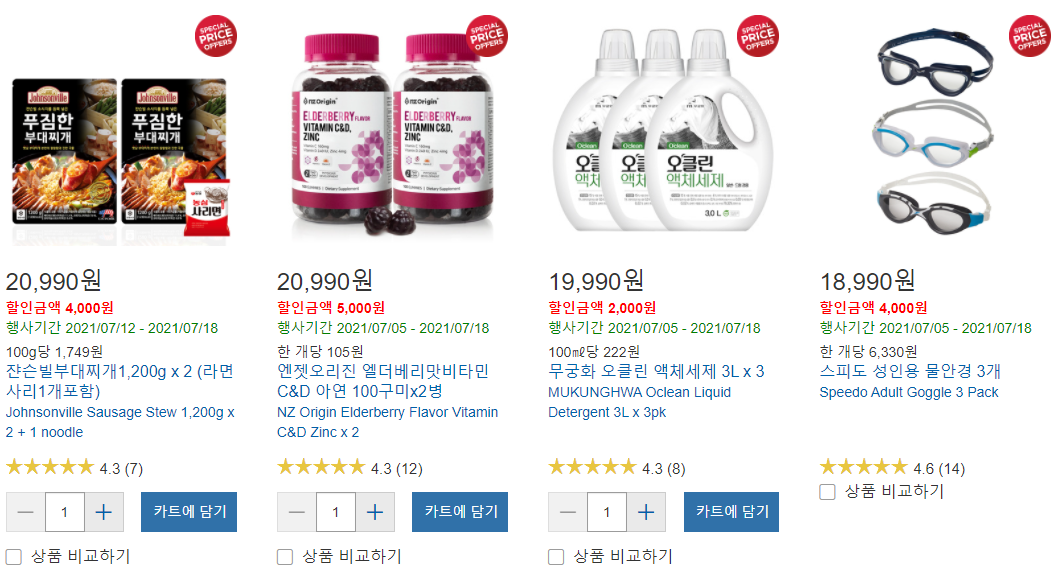Check compare box for Johnsonville Sausage Stew

tap(14, 557)
